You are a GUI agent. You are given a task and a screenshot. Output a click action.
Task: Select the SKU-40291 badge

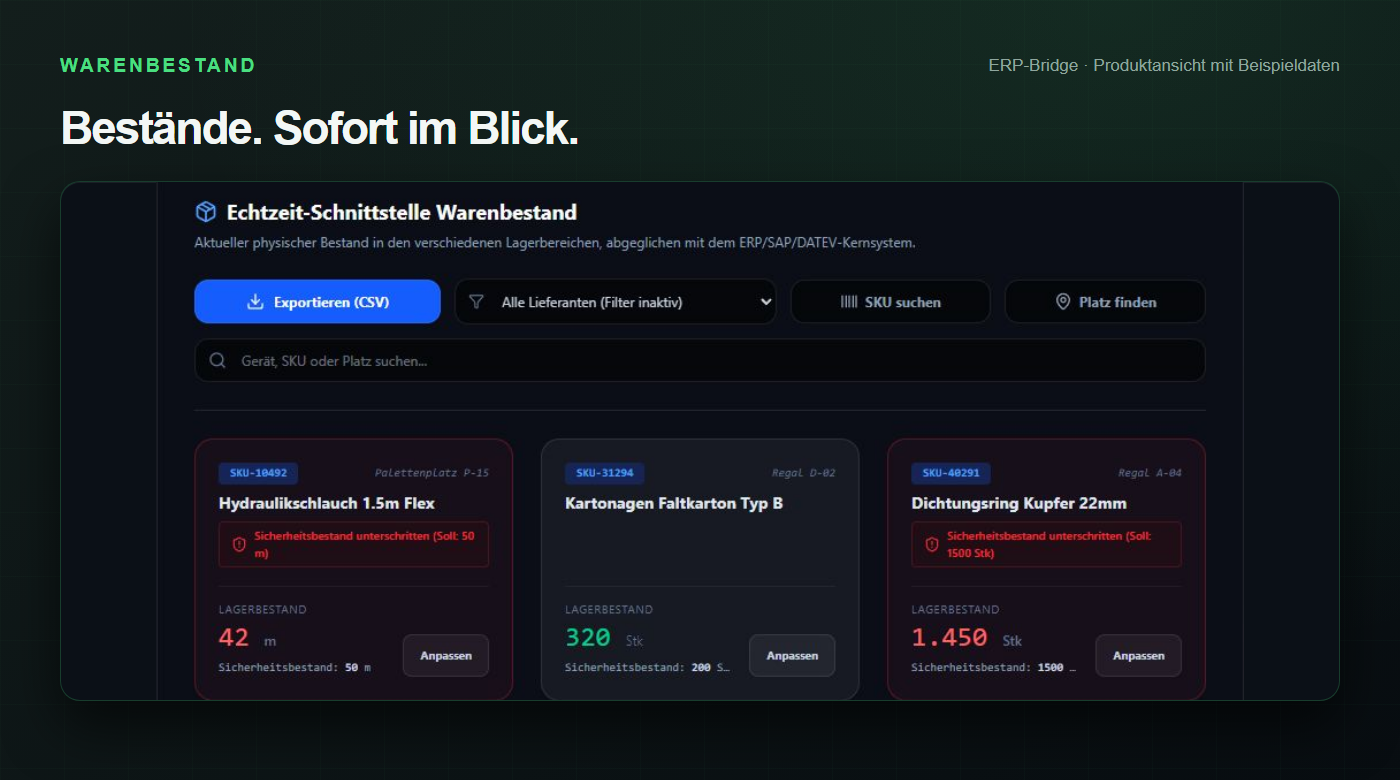[951, 473]
